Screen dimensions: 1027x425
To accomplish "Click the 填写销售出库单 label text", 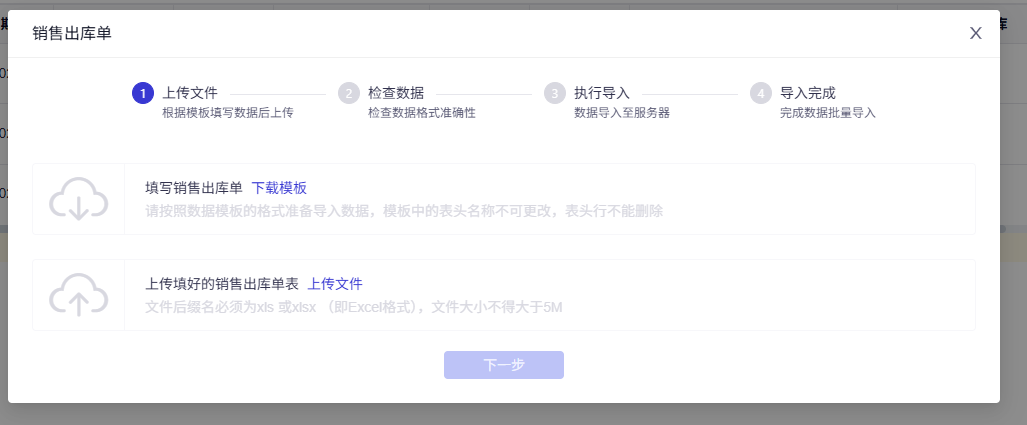I will click(194, 189).
